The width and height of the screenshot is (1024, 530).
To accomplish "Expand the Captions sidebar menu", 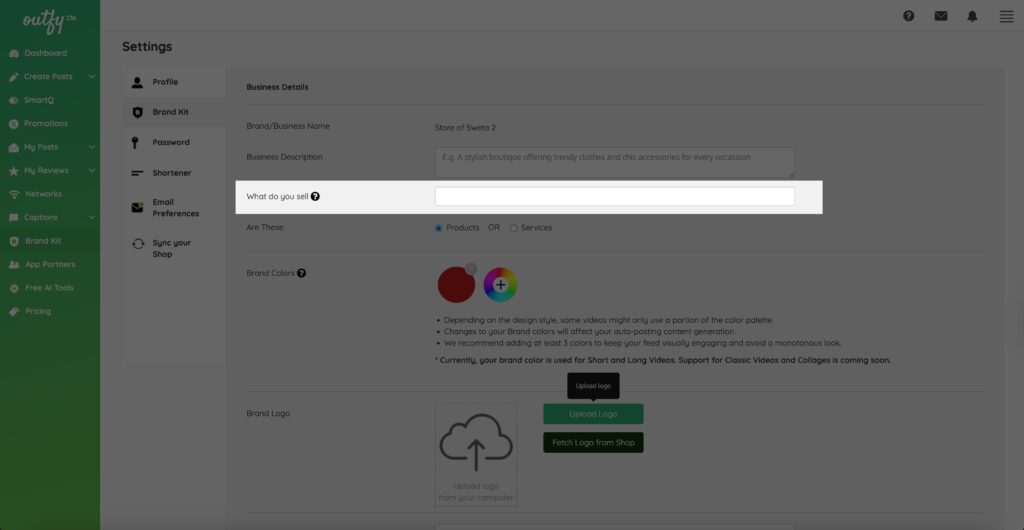I will [x=92, y=217].
